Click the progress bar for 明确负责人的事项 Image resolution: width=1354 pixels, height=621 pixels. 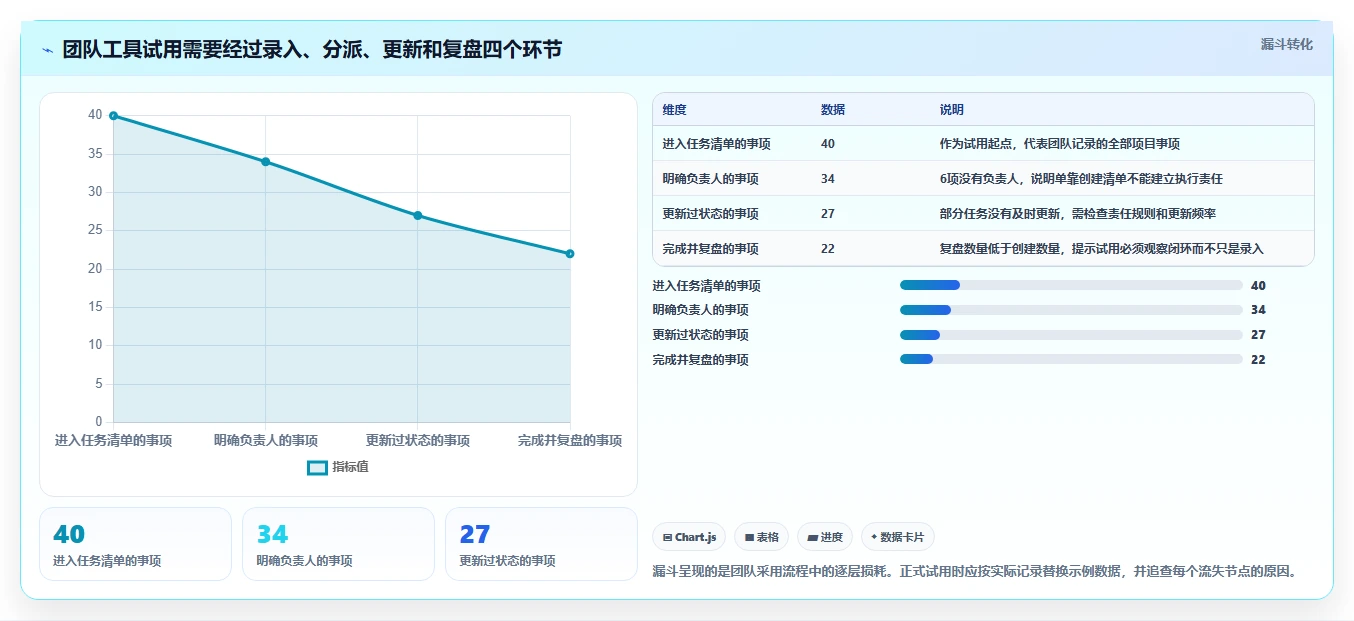coord(1071,310)
